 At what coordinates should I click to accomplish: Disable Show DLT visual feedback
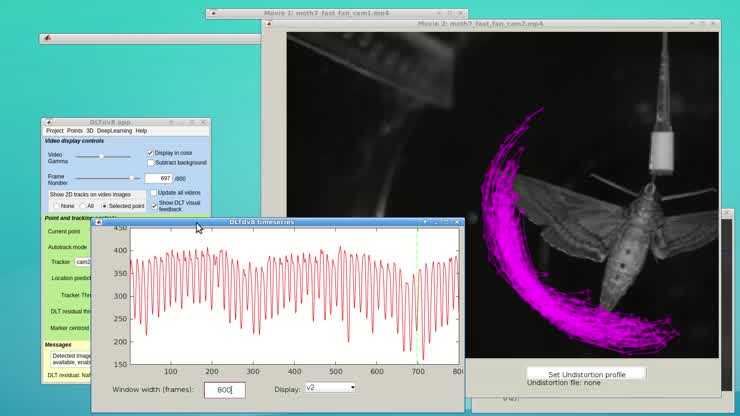click(154, 204)
